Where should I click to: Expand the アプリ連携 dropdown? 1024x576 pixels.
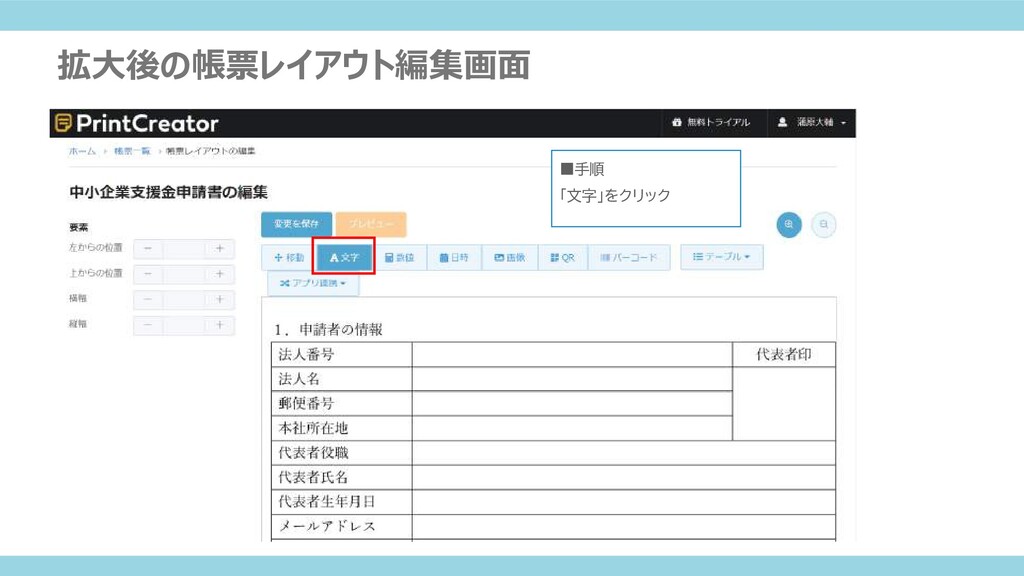pyautogui.click(x=313, y=283)
